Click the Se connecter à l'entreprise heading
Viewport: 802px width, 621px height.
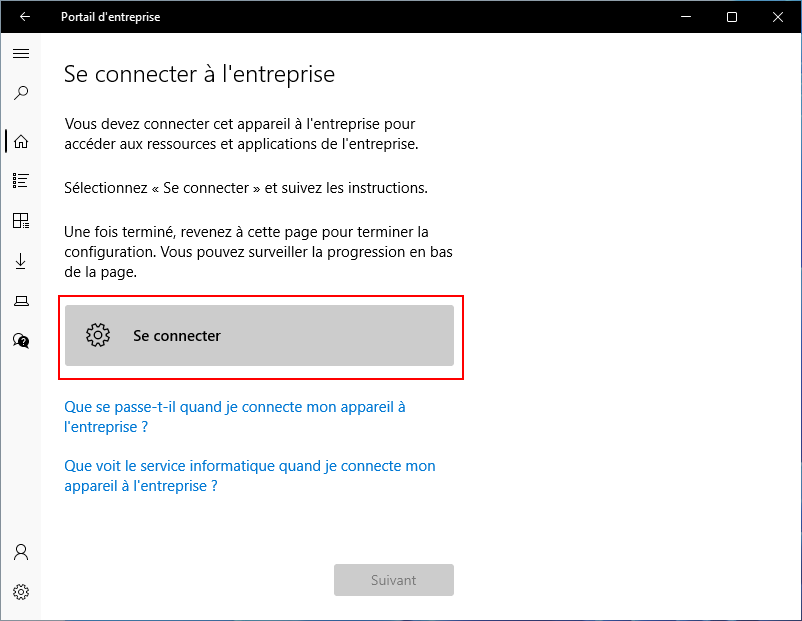[199, 74]
